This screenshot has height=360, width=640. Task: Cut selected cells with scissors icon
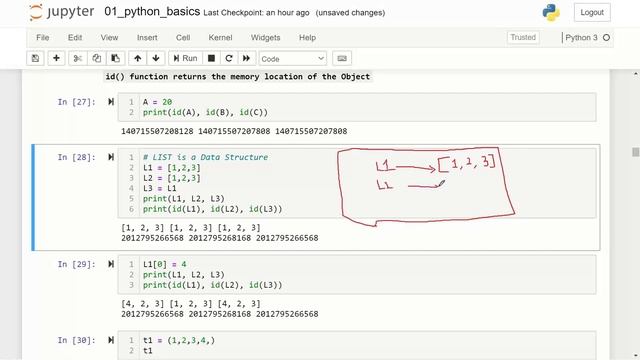(78, 58)
